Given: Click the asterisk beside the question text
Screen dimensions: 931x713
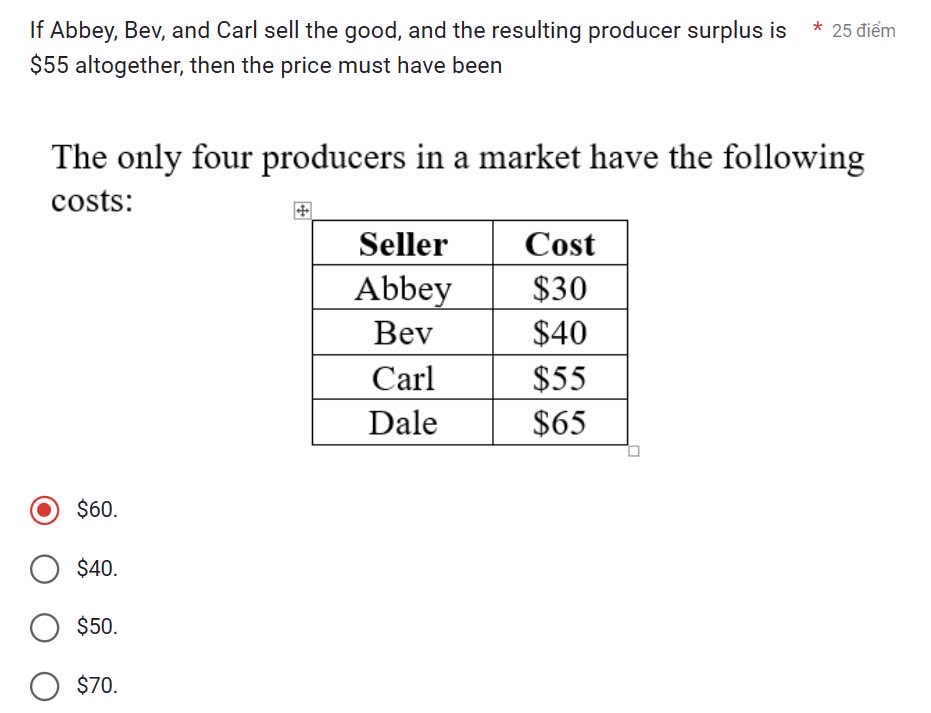Looking at the screenshot, I should 817,30.
